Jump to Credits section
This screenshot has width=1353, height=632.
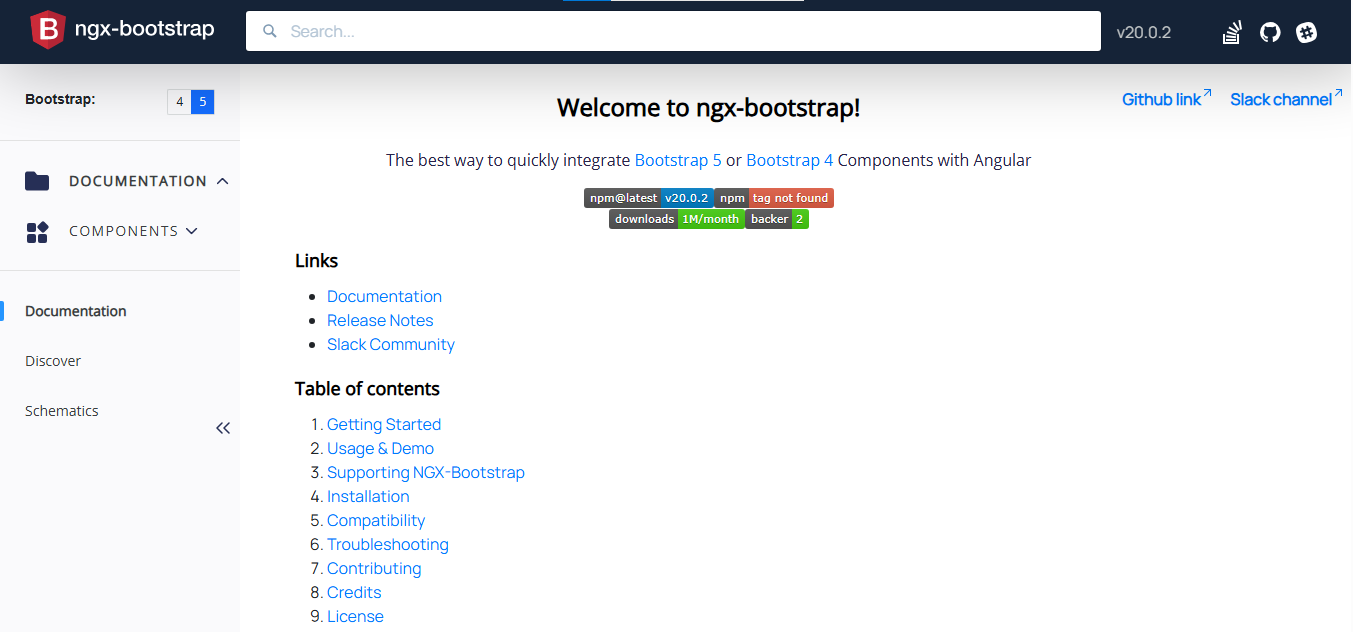coord(354,592)
